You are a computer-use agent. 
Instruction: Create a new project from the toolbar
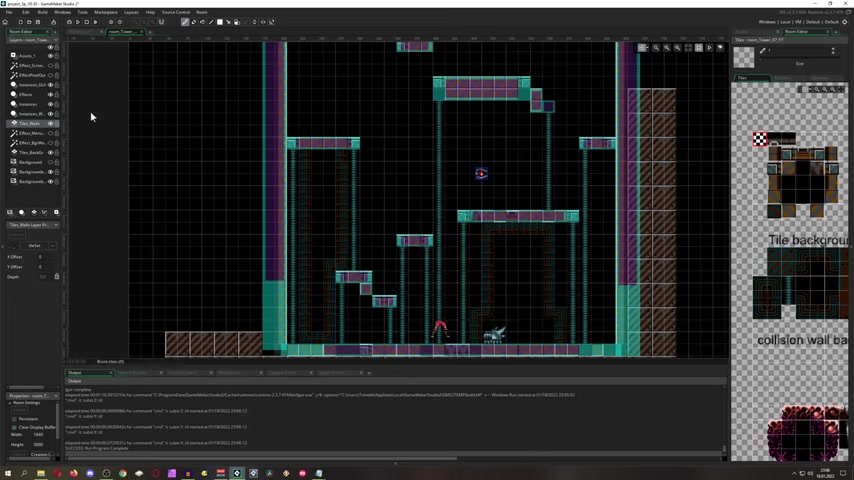(x=20, y=22)
